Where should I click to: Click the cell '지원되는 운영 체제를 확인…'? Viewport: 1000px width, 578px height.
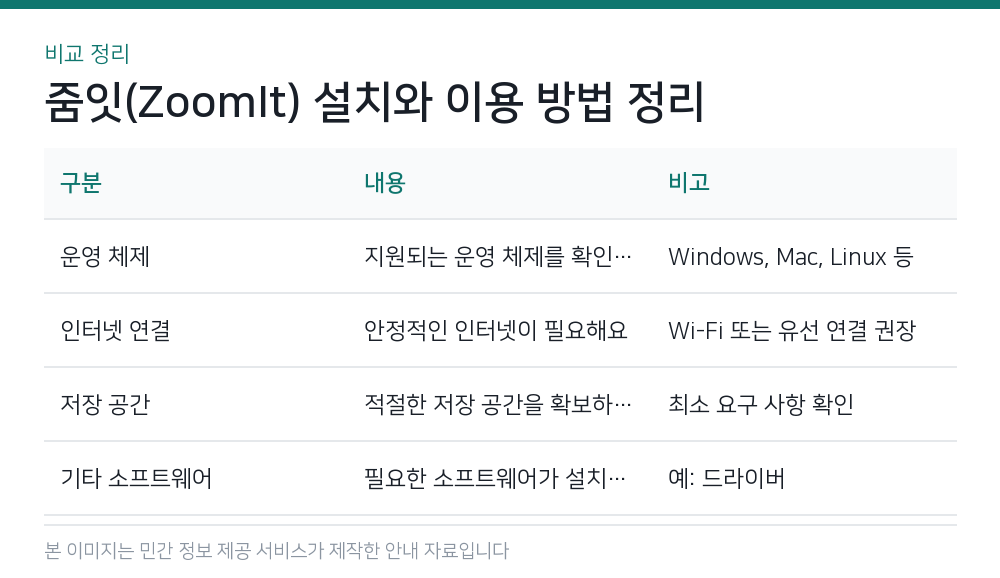(500, 256)
